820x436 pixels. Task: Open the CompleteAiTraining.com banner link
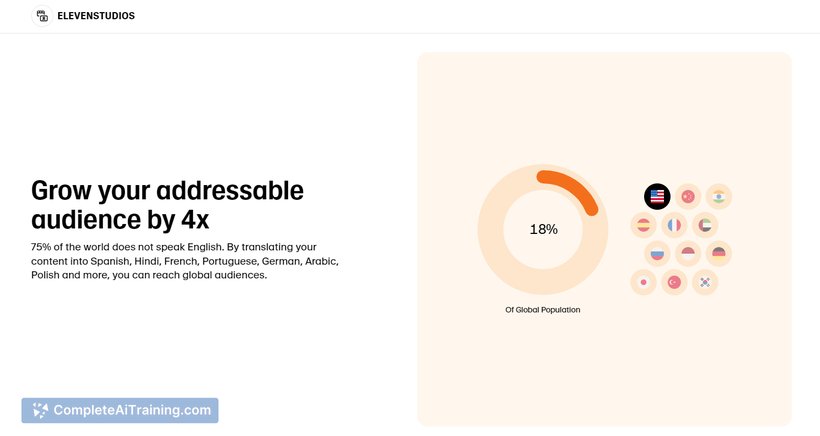(x=120, y=410)
